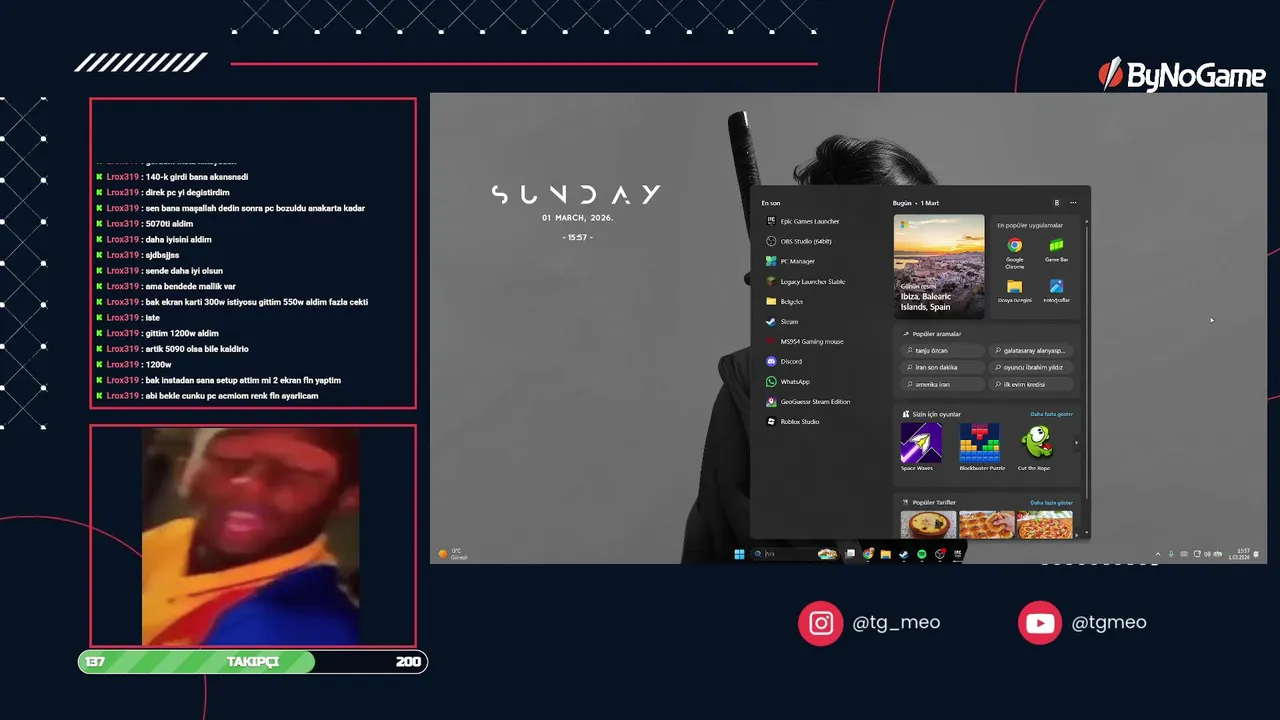
Task: Click the chat message 'gittim 1200w aldim'
Action: click(x=182, y=333)
